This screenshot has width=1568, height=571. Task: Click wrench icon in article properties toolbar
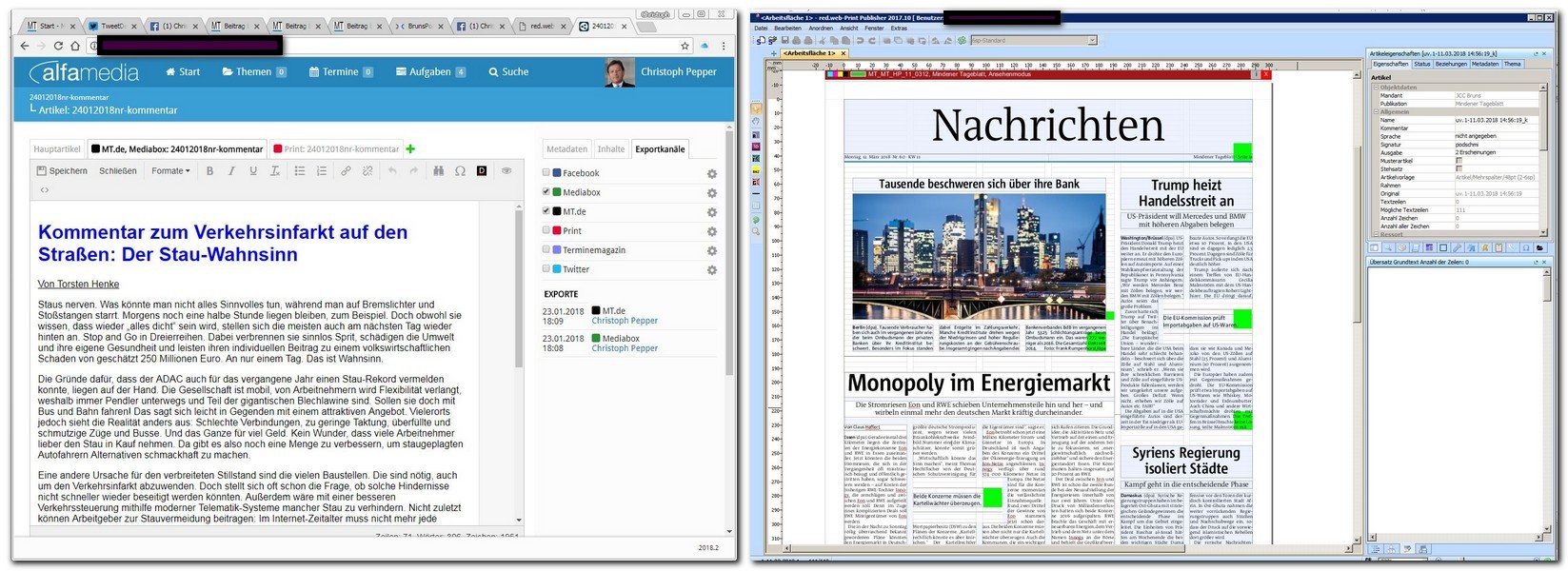click(1458, 247)
